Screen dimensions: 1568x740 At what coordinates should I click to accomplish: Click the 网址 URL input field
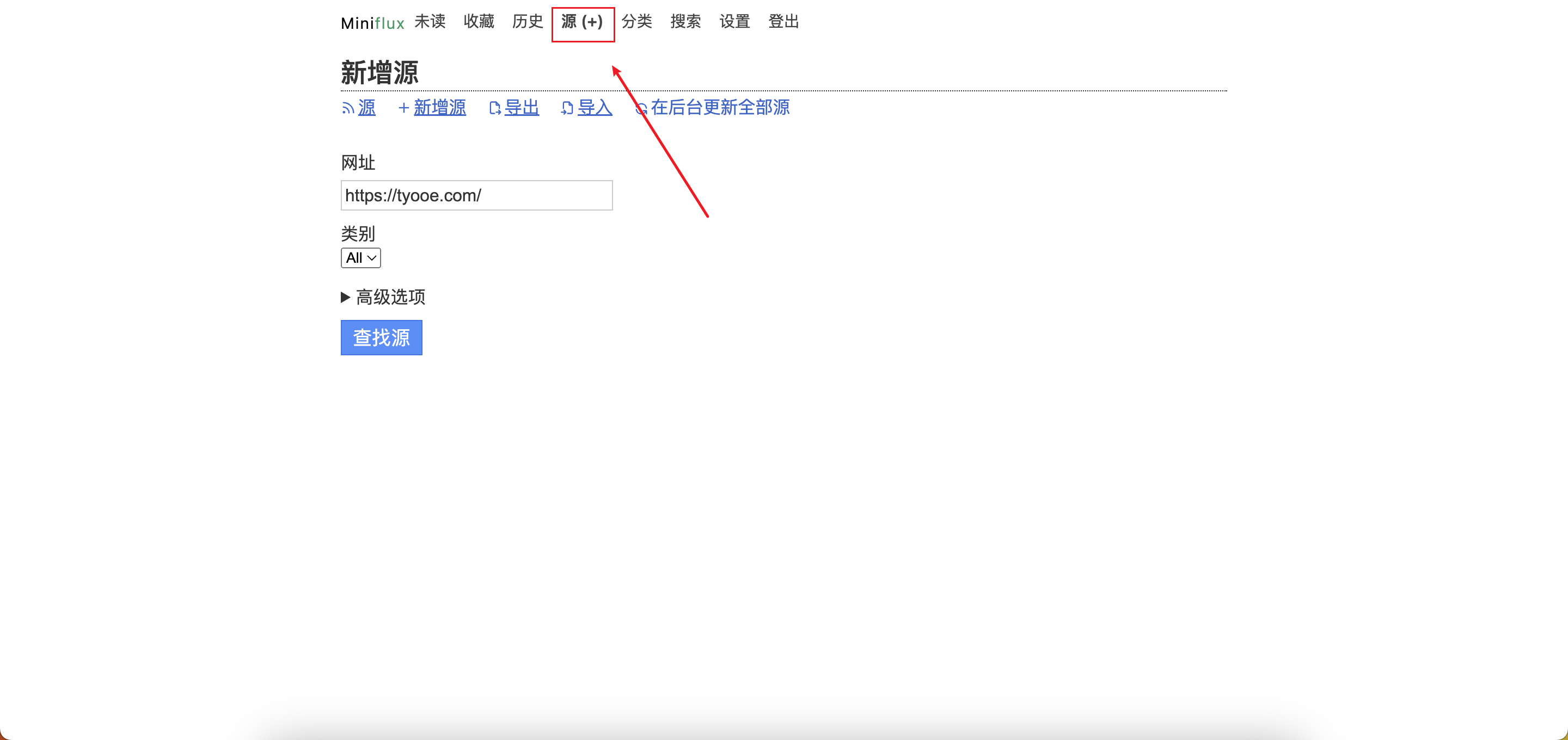pos(476,195)
